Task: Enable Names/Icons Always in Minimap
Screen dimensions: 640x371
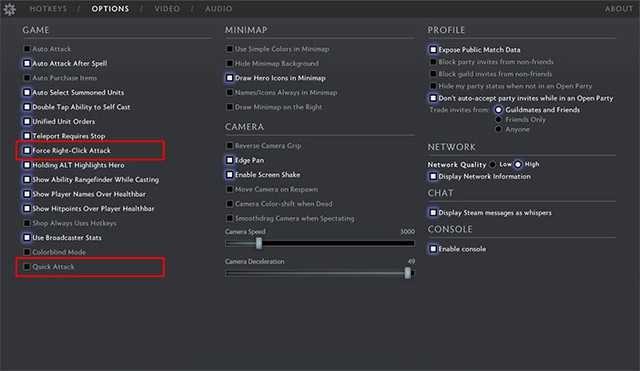Action: 229,92
